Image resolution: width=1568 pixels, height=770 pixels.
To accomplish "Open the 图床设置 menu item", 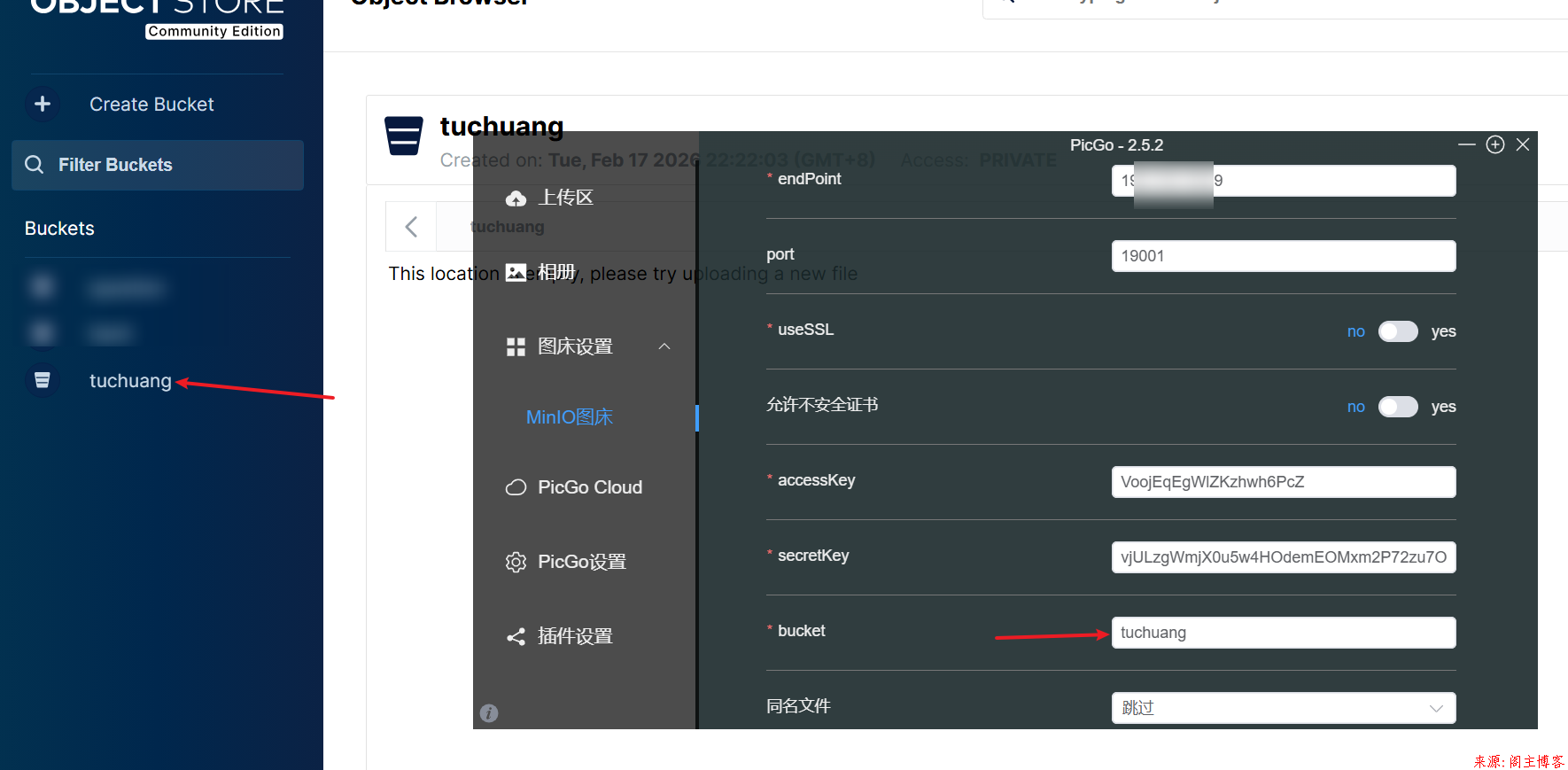I will pyautogui.click(x=575, y=346).
